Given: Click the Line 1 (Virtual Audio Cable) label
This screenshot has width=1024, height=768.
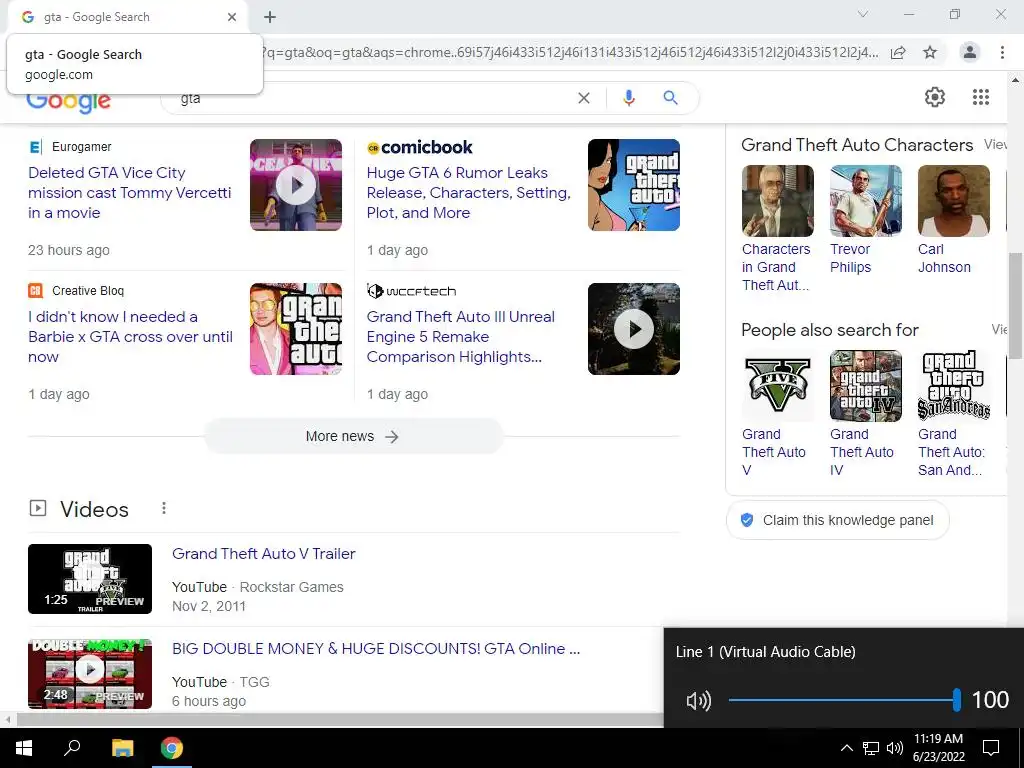Looking at the screenshot, I should pos(765,652).
